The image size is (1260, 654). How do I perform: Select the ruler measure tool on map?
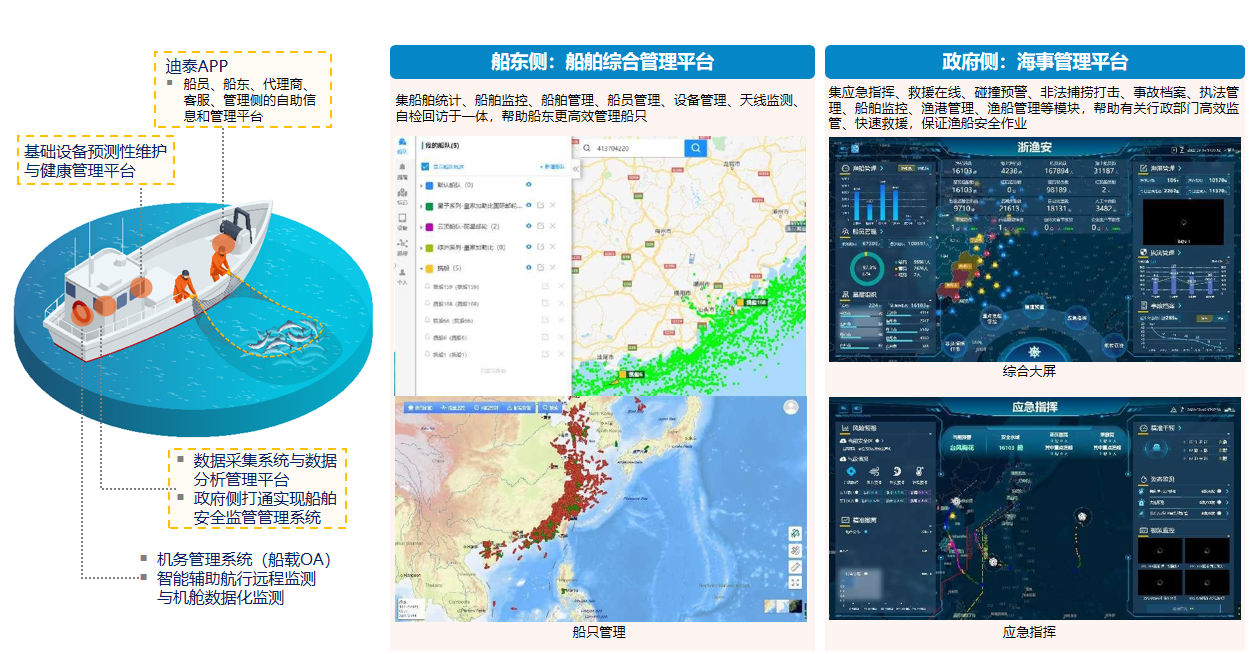point(794,566)
